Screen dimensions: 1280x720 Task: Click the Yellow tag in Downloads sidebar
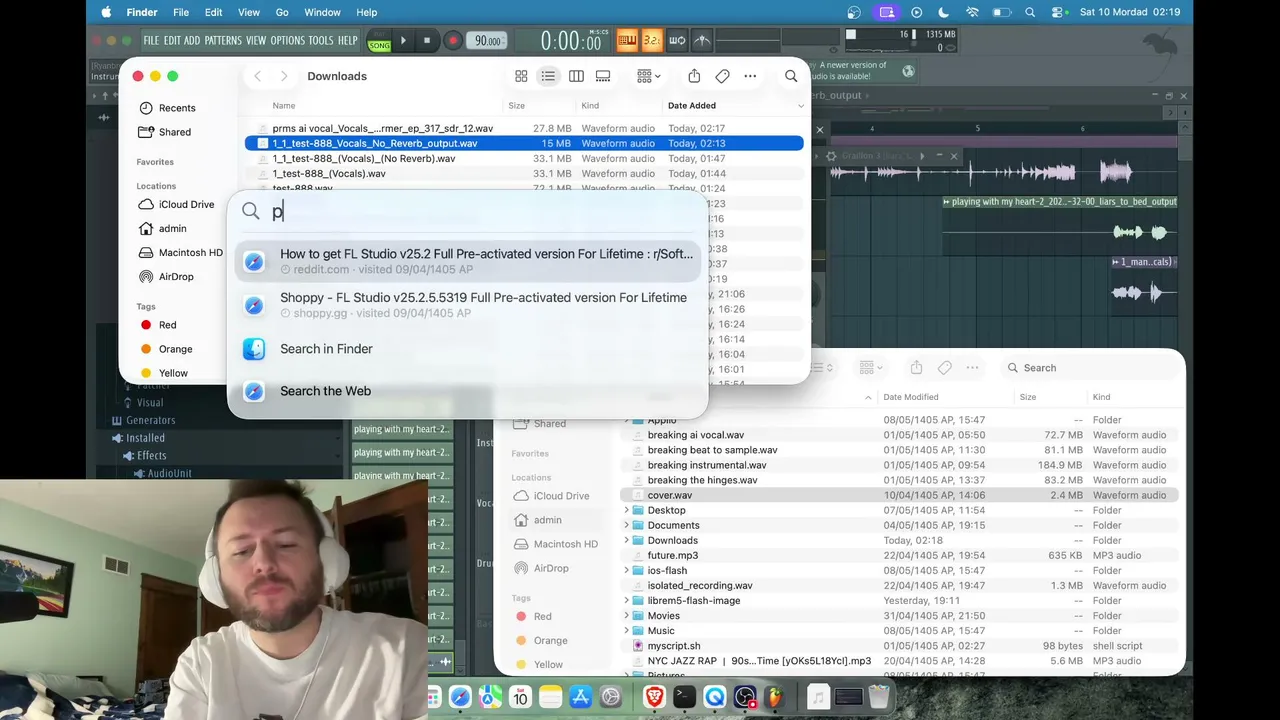(163, 373)
